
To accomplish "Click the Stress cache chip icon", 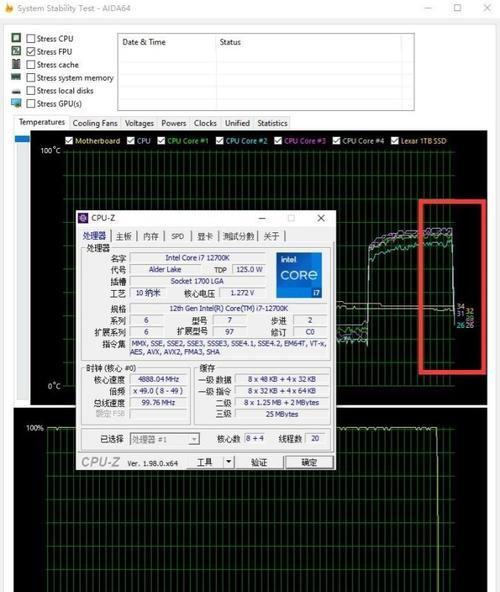I will click(16, 64).
